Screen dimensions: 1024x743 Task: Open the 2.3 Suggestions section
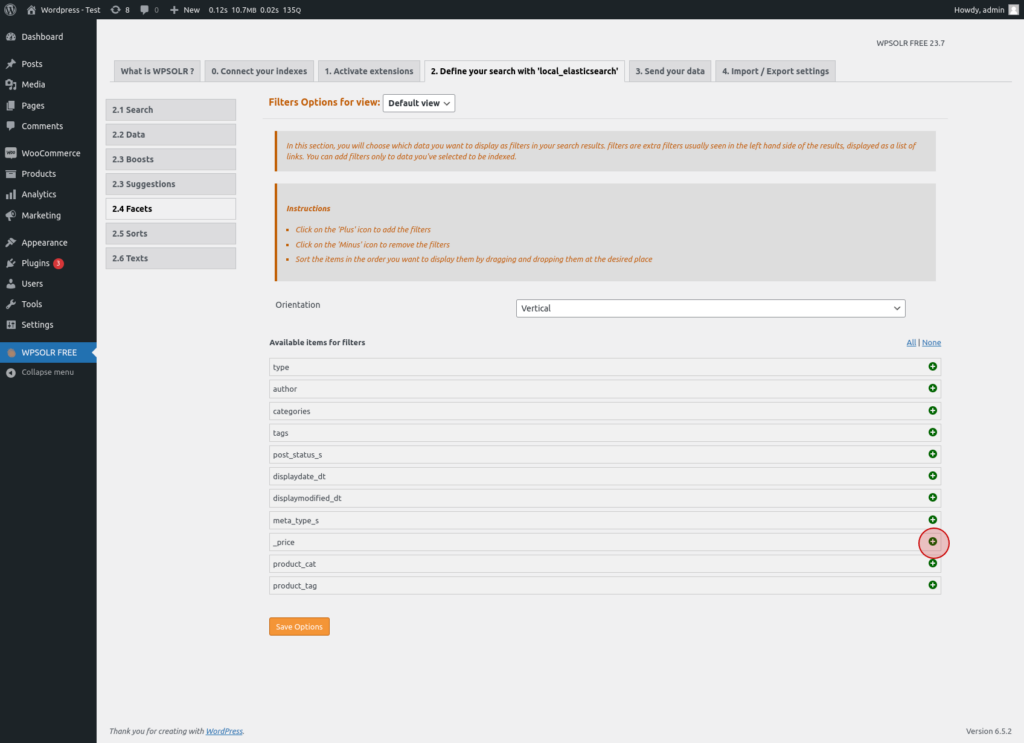tap(170, 184)
